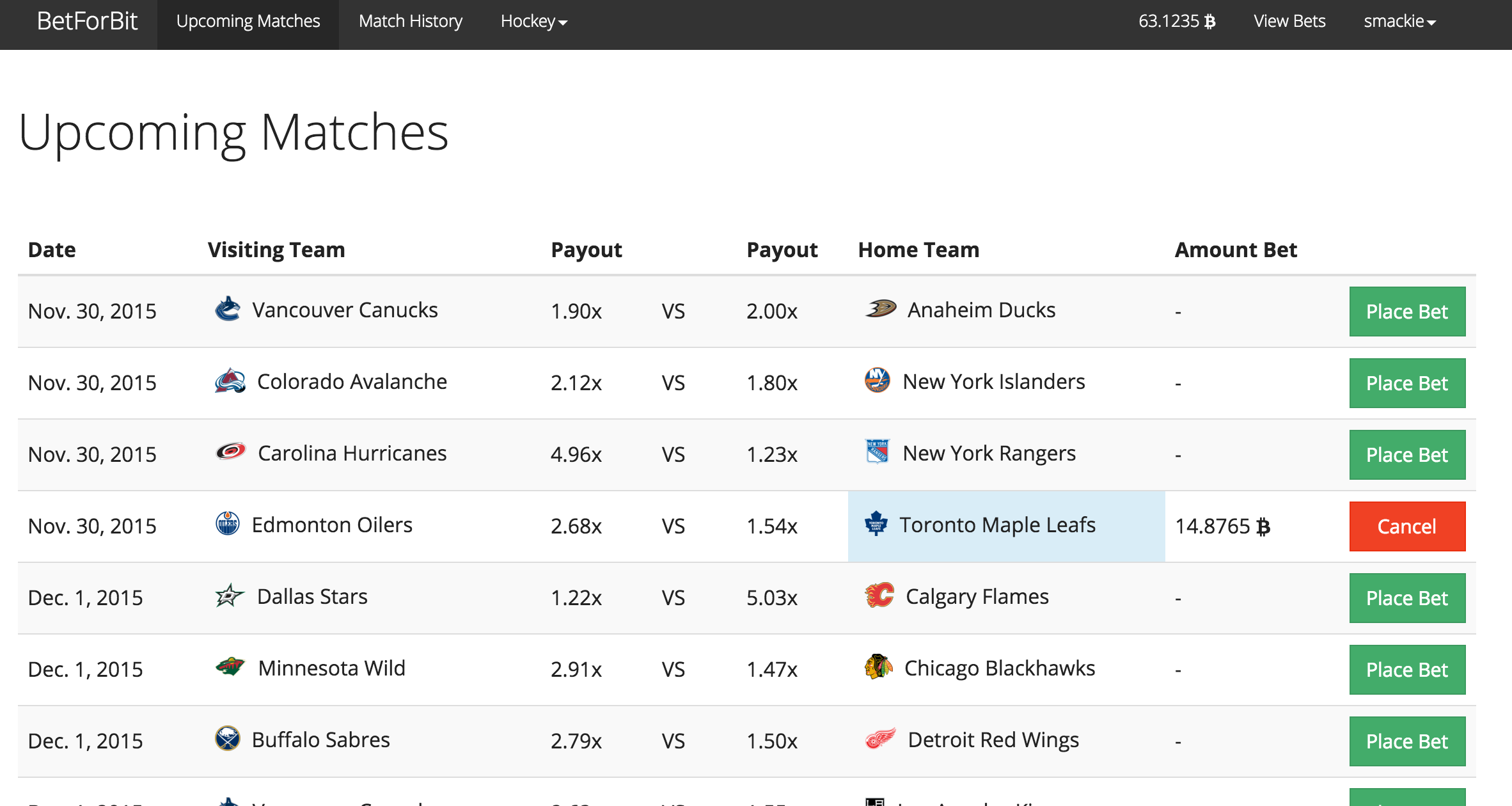Expand the smackie user menu
This screenshot has height=806, width=1512.
pos(1399,22)
